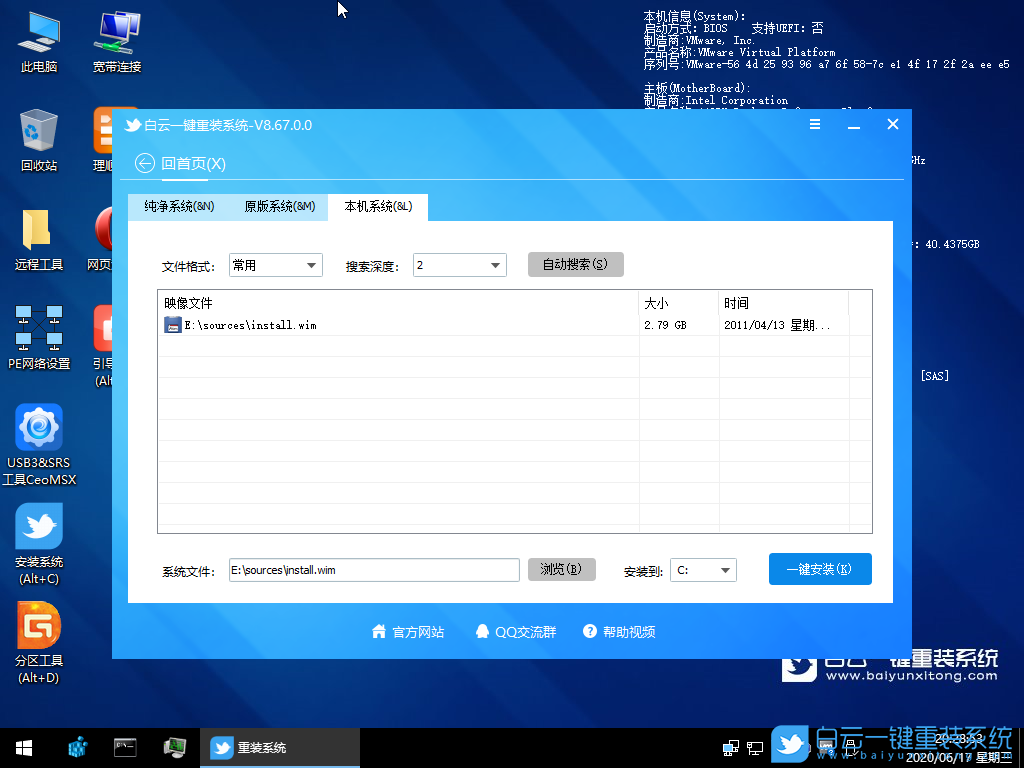Screen dimensions: 1024x768
Task: Open the 文件格式 dropdown
Action: [276, 264]
